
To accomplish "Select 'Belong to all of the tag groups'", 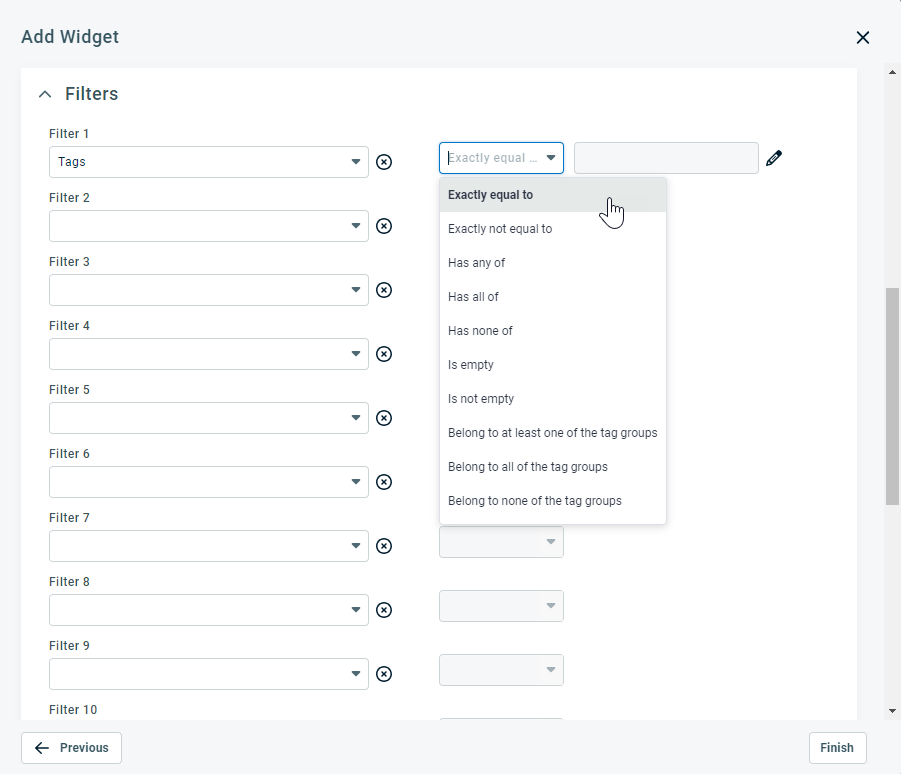I will point(528,467).
